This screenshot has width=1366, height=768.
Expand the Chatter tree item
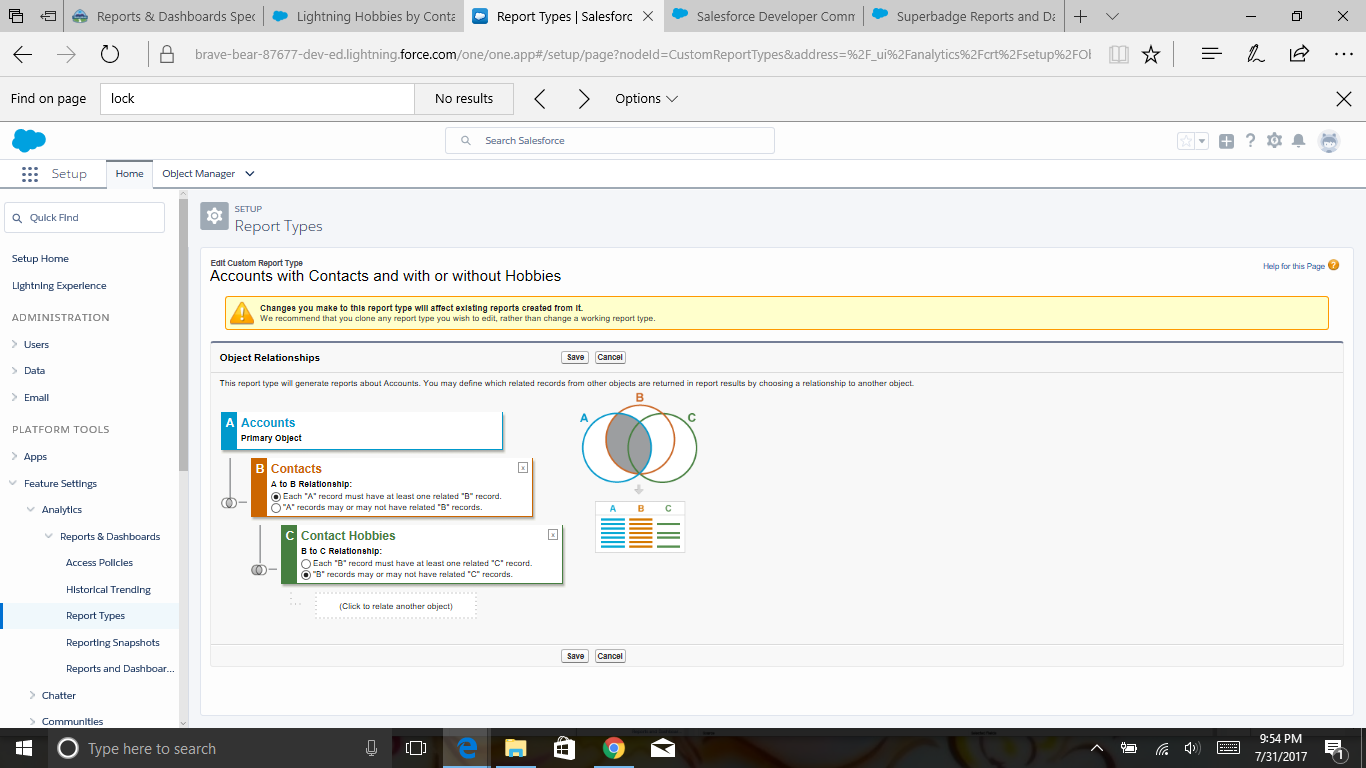pos(33,695)
